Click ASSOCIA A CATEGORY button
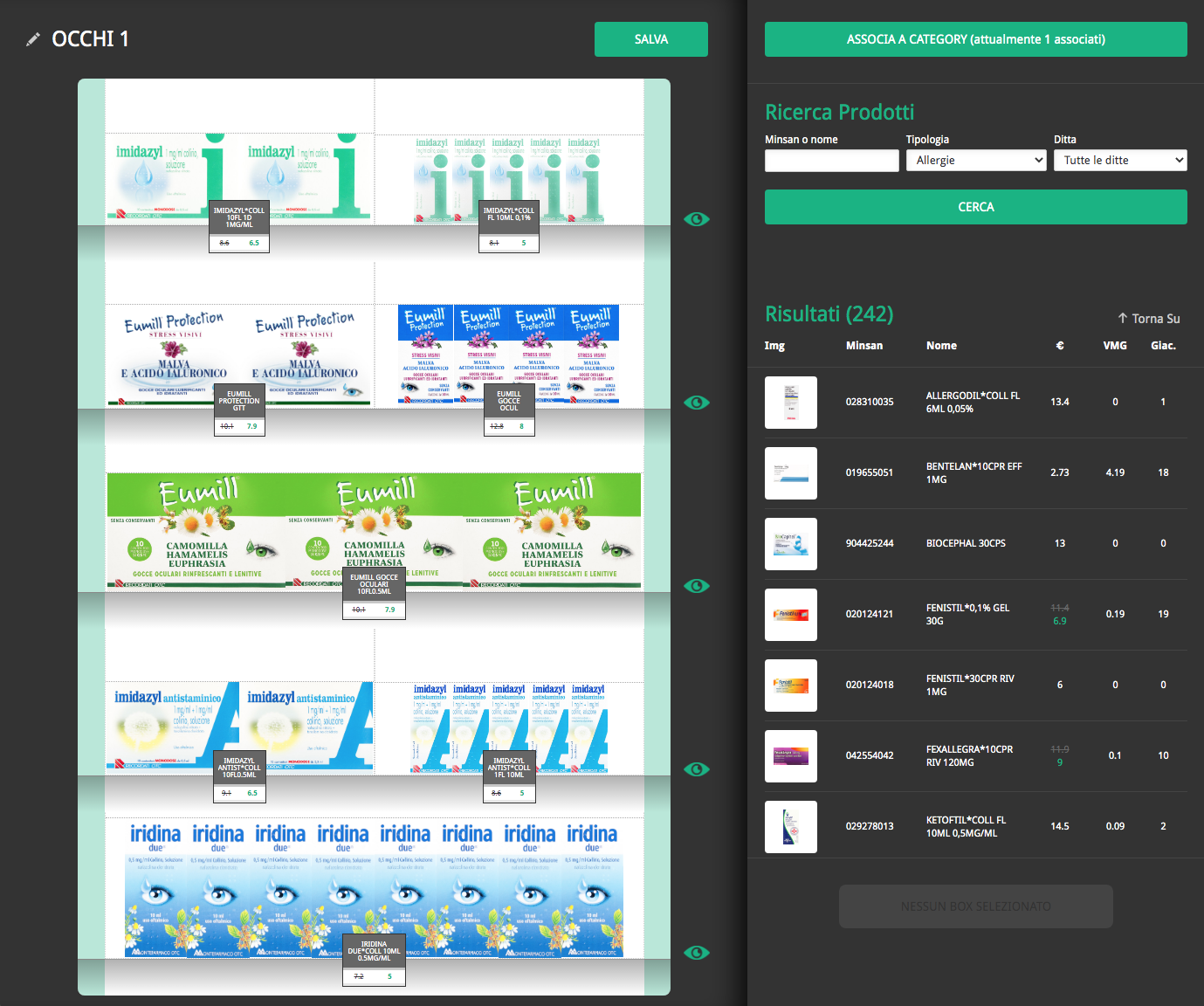1204x1006 pixels. 976,39
